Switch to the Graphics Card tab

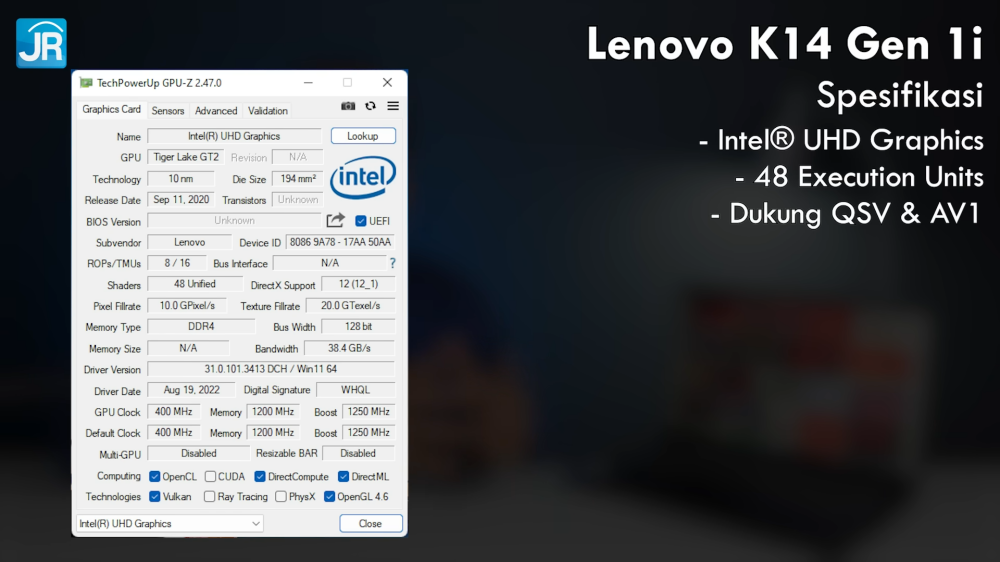112,110
